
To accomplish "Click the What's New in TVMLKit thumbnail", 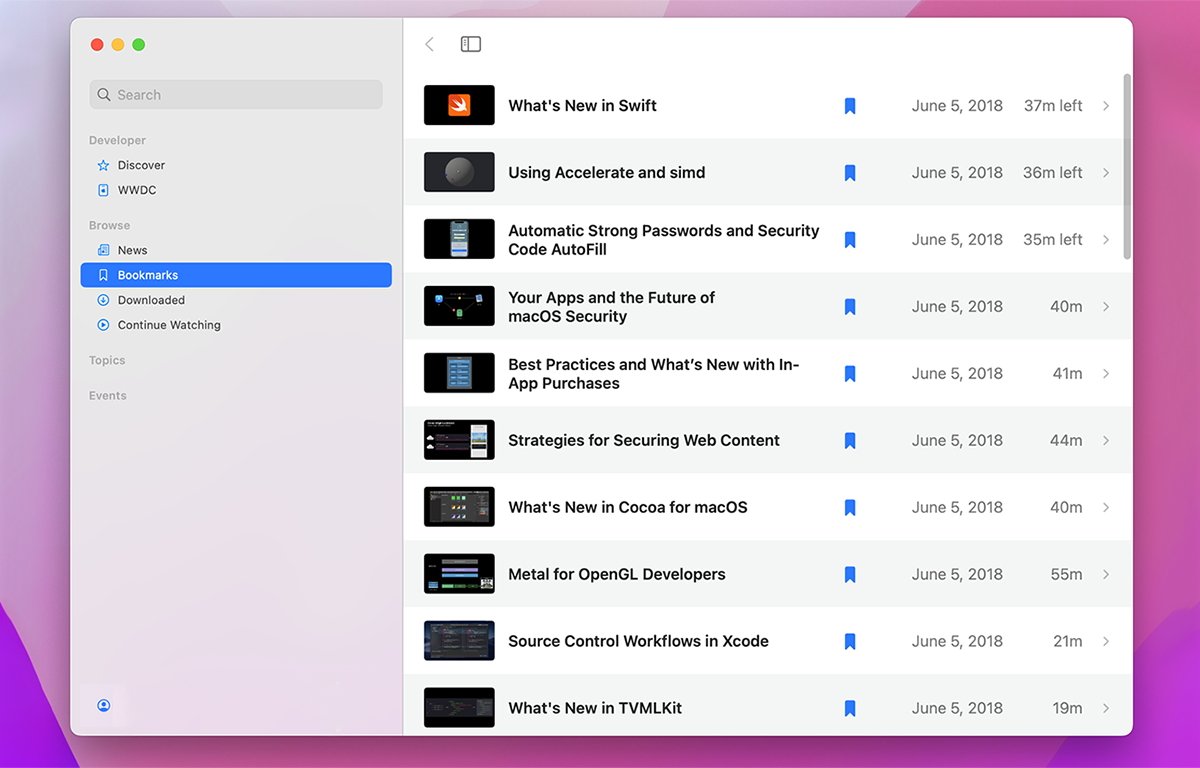I will tap(459, 707).
